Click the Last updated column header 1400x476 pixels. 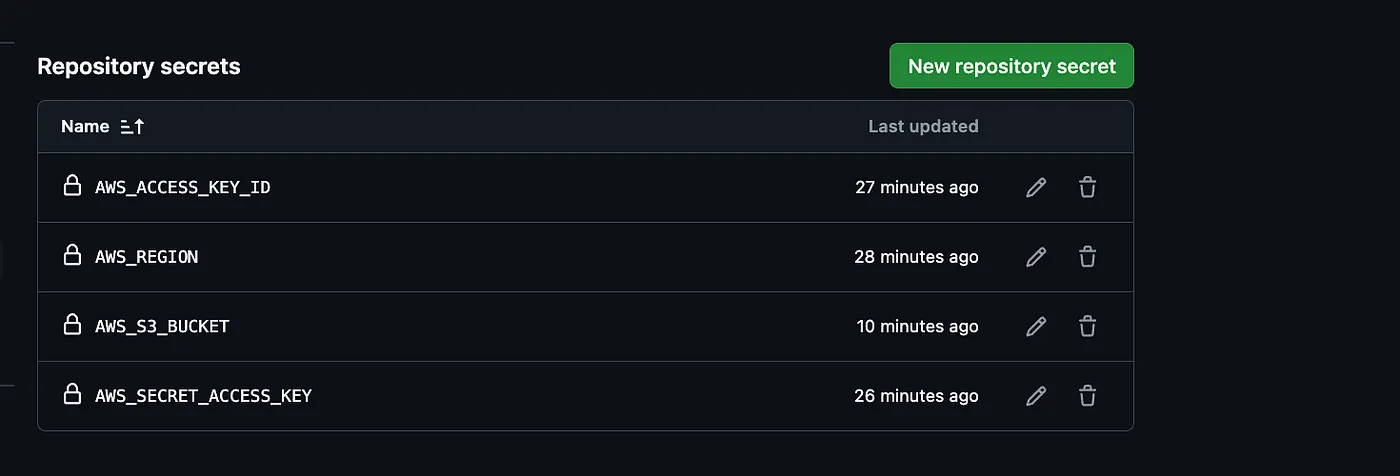coord(923,127)
